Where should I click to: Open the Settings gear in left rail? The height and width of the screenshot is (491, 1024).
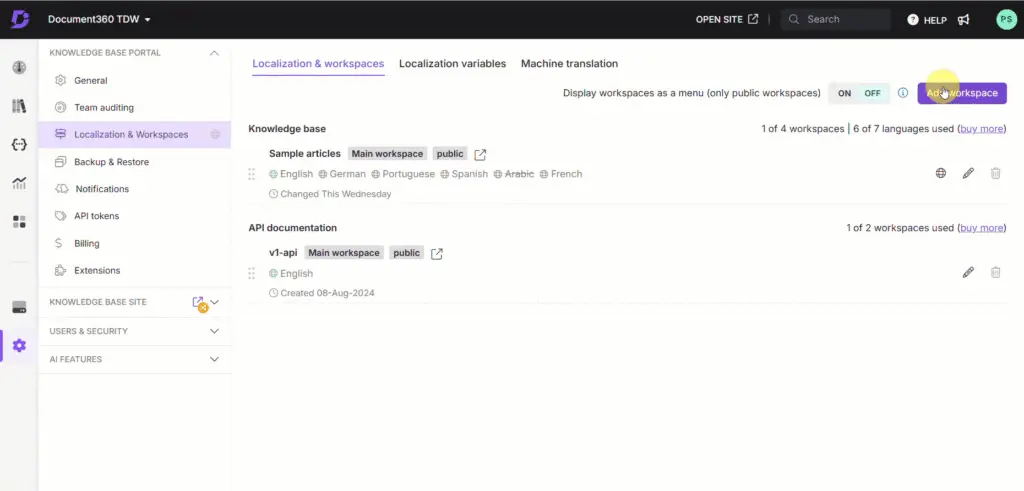tap(19, 346)
